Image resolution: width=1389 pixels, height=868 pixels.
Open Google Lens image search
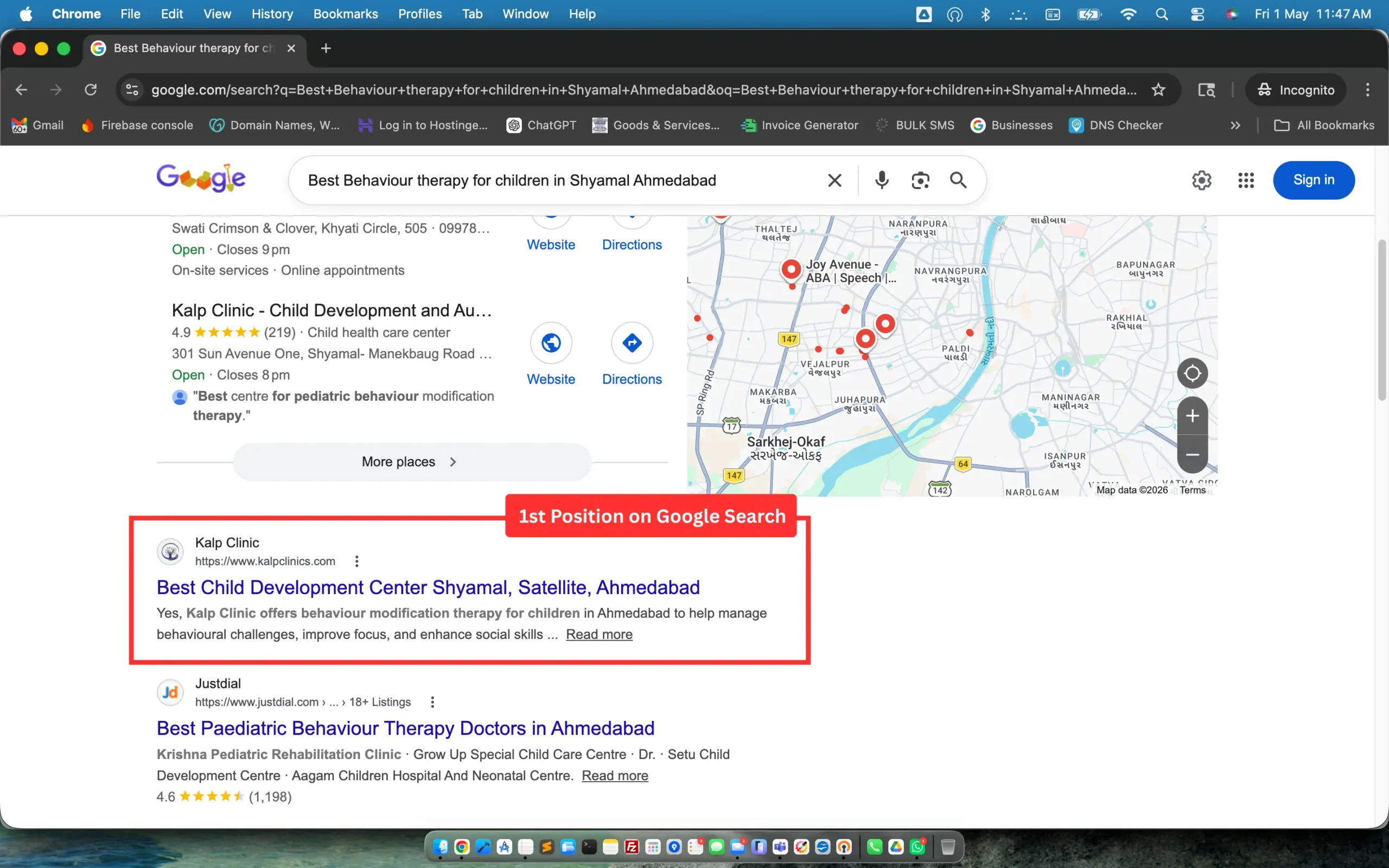[x=920, y=180]
